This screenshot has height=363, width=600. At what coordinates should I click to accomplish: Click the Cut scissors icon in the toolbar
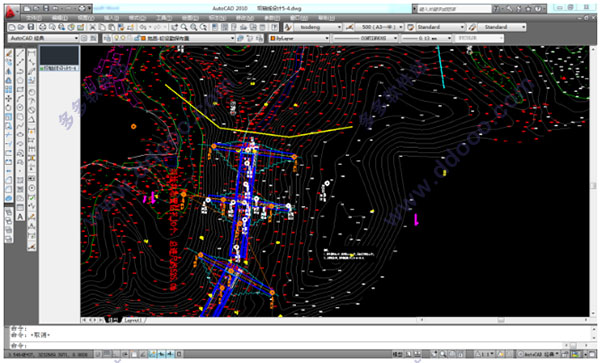point(92,27)
